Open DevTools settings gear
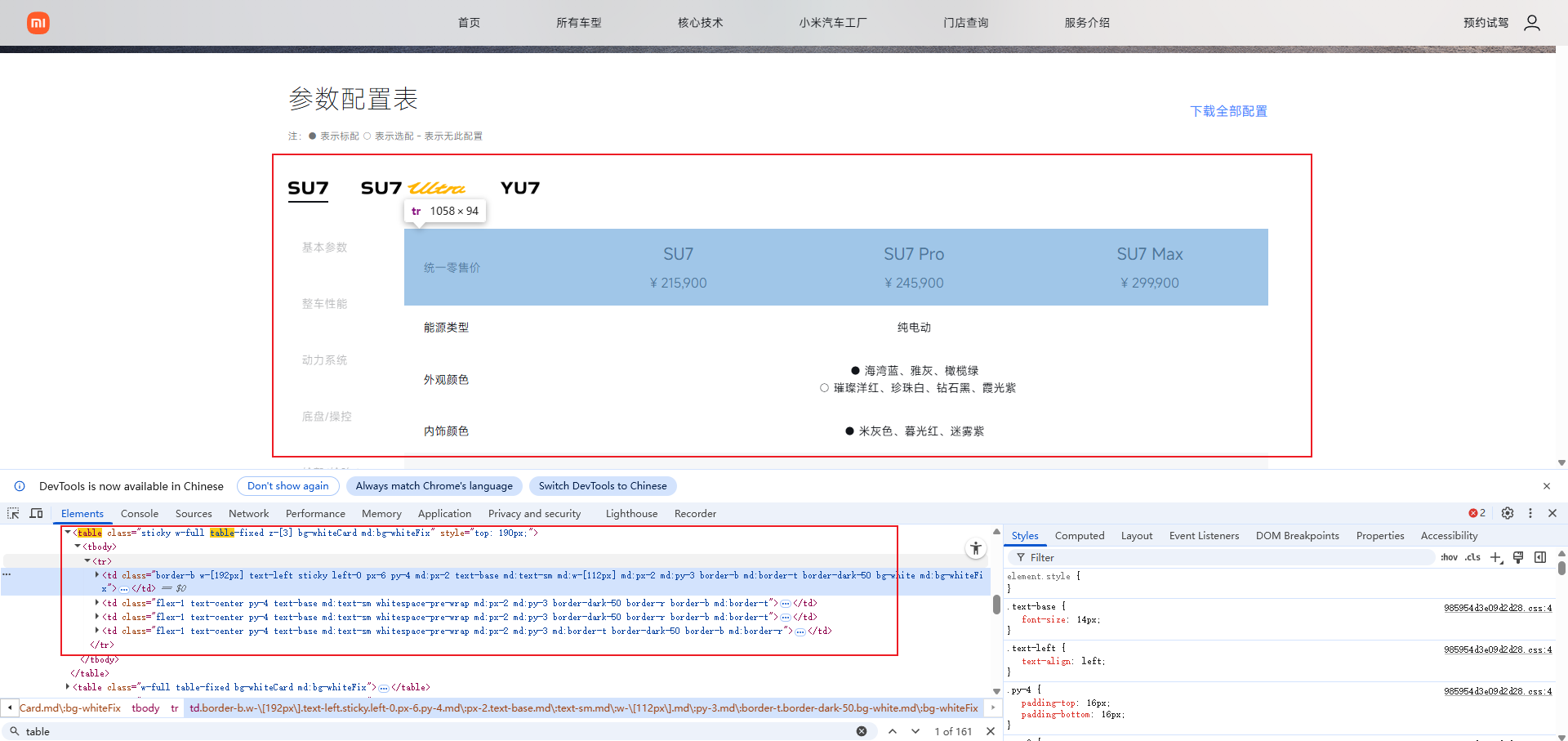This screenshot has width=1568, height=741. click(1508, 513)
